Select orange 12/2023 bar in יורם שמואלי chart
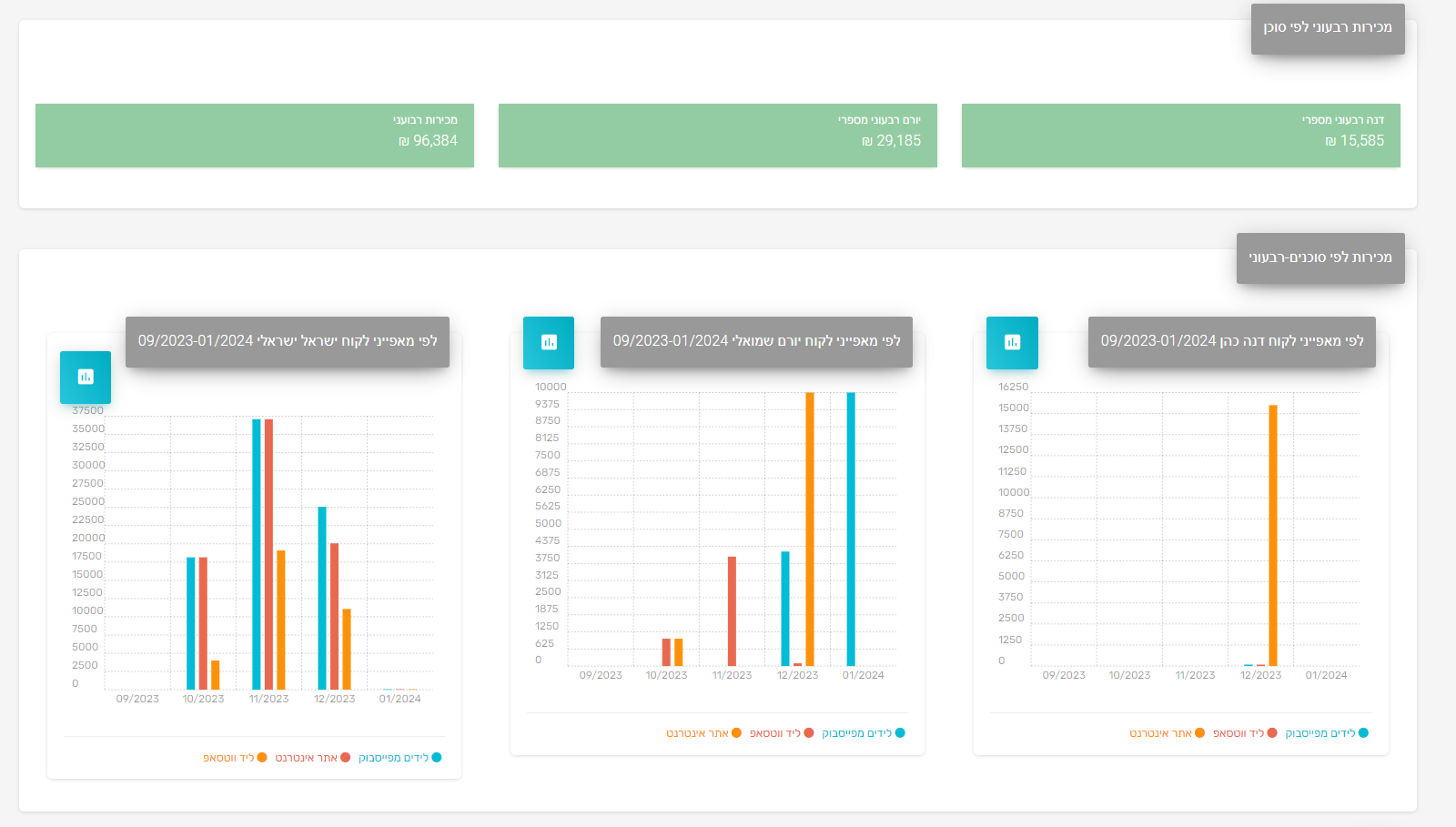The image size is (1456, 827). (810, 529)
